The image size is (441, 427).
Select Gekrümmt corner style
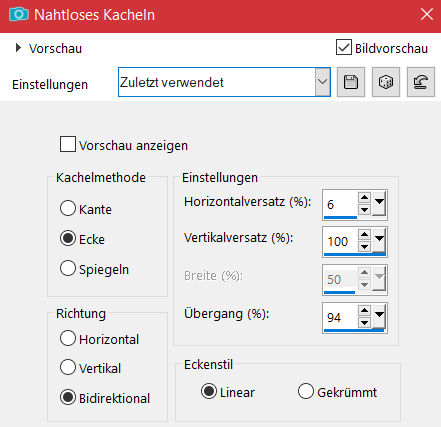(306, 391)
